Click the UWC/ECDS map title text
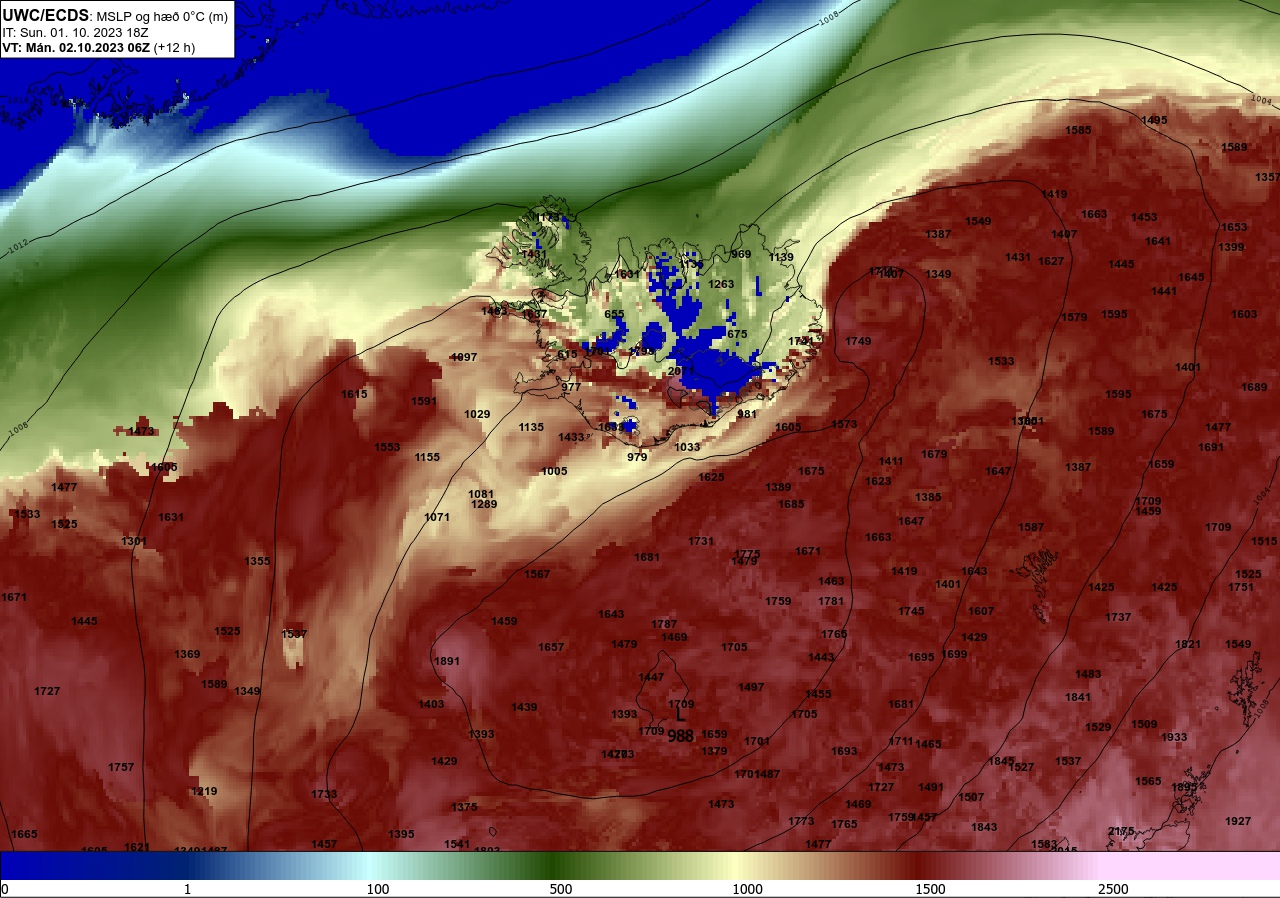Image resolution: width=1280 pixels, height=898 pixels. tap(116, 16)
